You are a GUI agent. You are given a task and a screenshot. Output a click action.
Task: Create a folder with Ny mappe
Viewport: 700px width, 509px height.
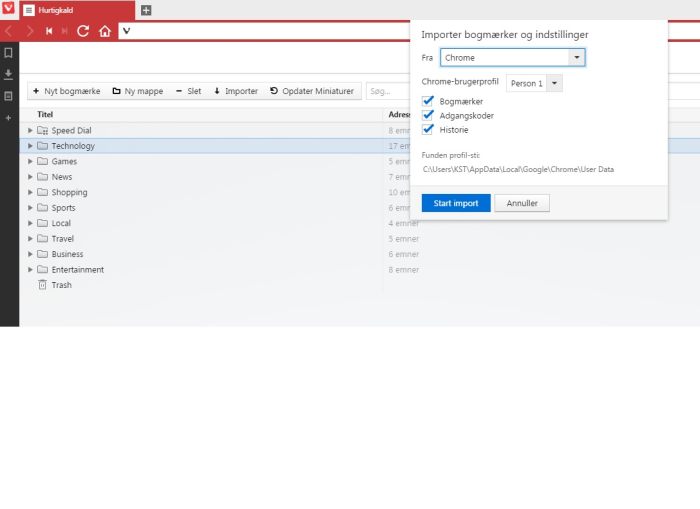pyautogui.click(x=138, y=91)
